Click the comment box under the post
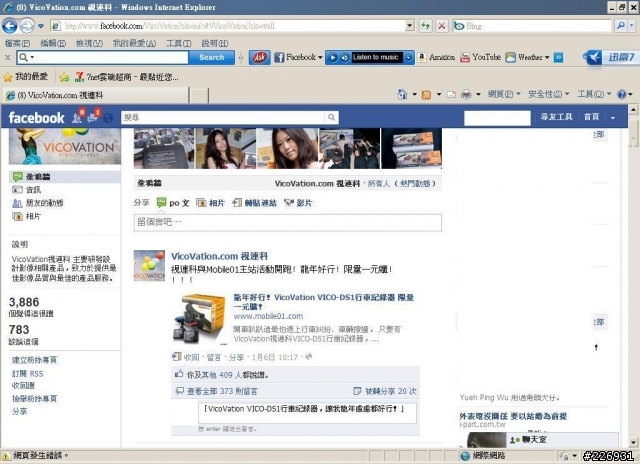 [x=307, y=413]
